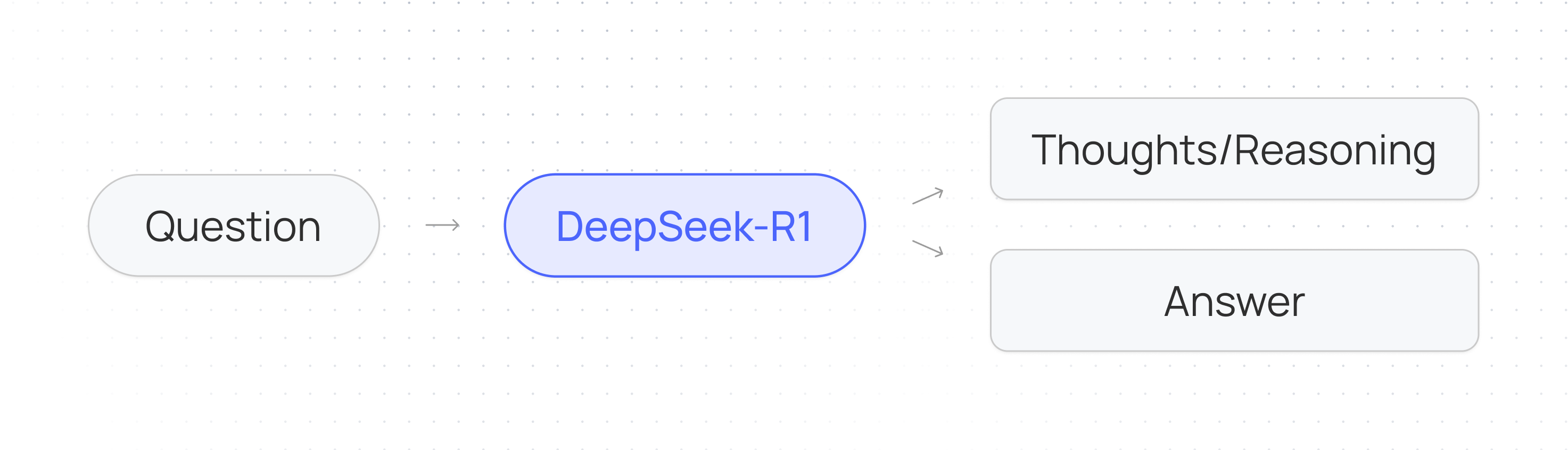The width and height of the screenshot is (1568, 450).
Task: Open the Thoughts/Reasoning box
Action: click(x=1234, y=149)
